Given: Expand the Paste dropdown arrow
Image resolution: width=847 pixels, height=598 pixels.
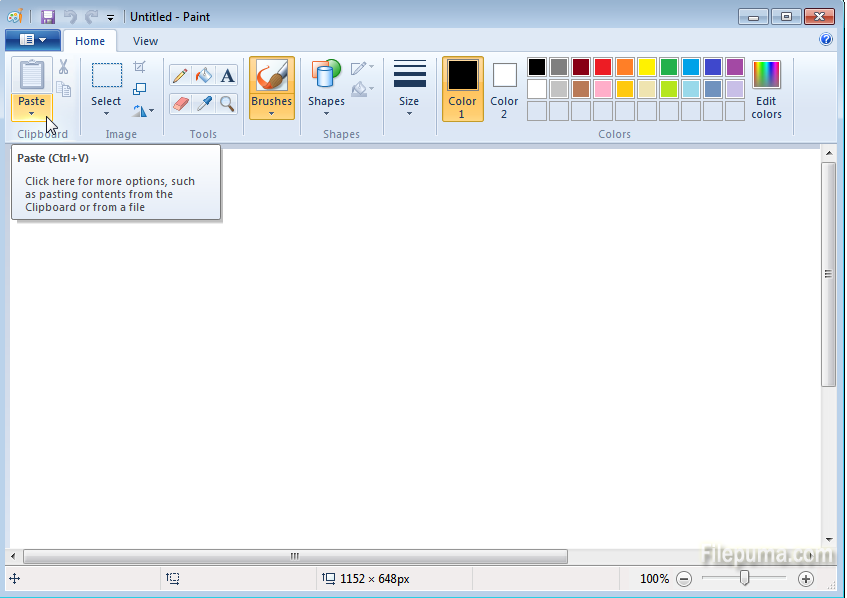Looking at the screenshot, I should point(32,113).
